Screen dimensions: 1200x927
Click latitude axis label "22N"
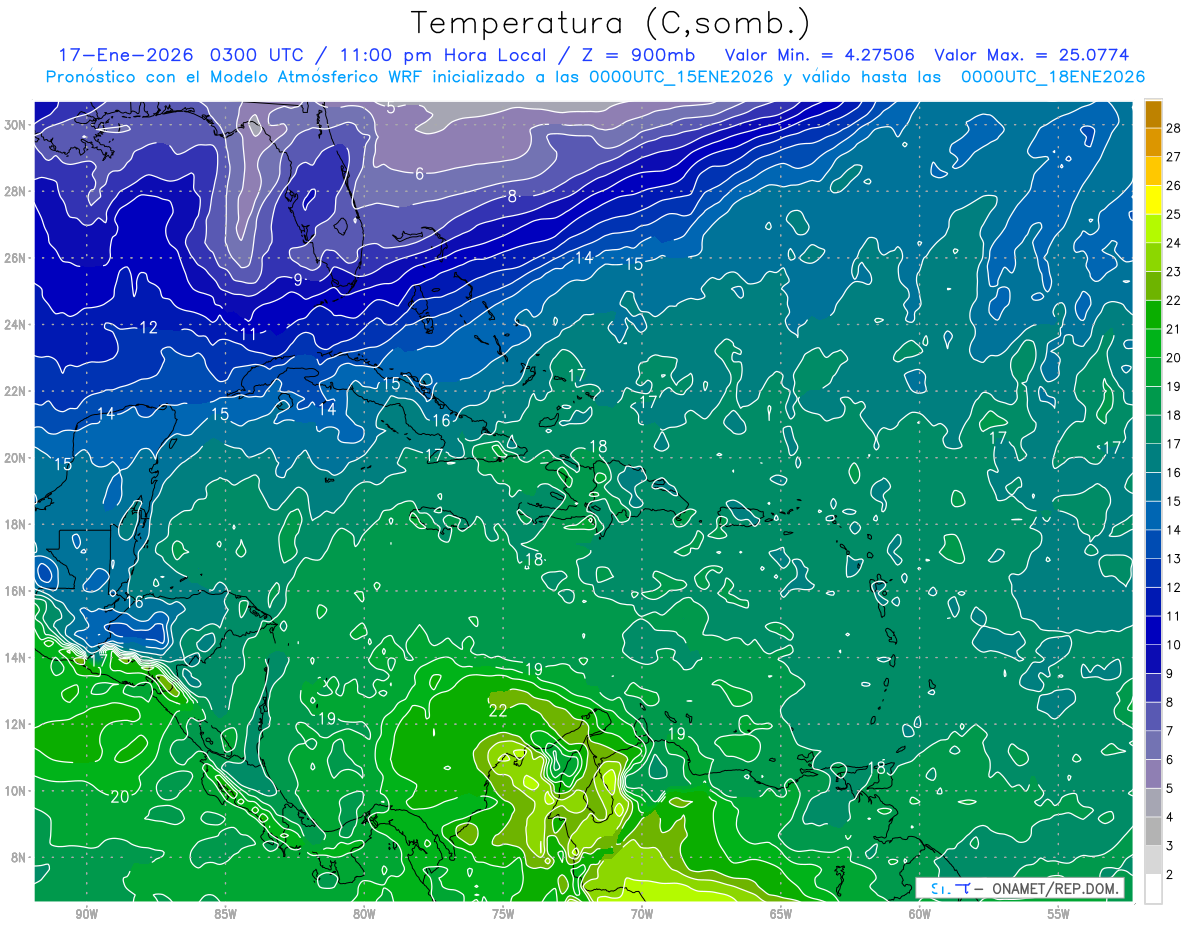[15, 391]
